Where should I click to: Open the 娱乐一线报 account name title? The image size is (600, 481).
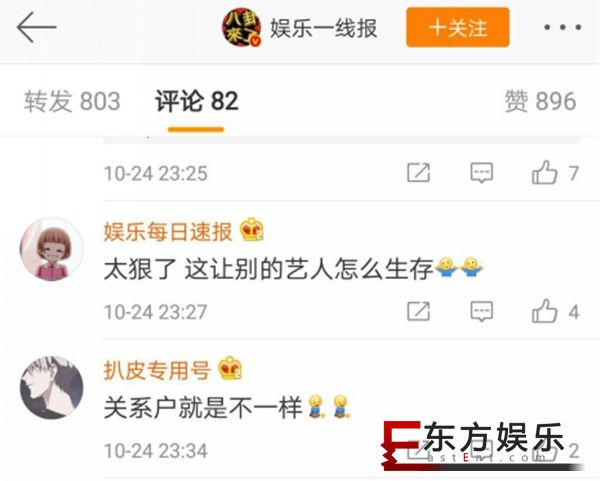[324, 28]
